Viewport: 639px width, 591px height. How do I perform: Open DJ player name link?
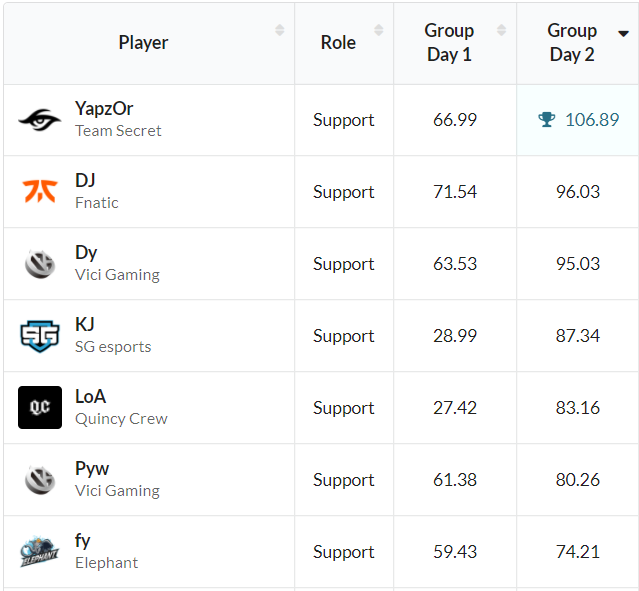pos(85,181)
